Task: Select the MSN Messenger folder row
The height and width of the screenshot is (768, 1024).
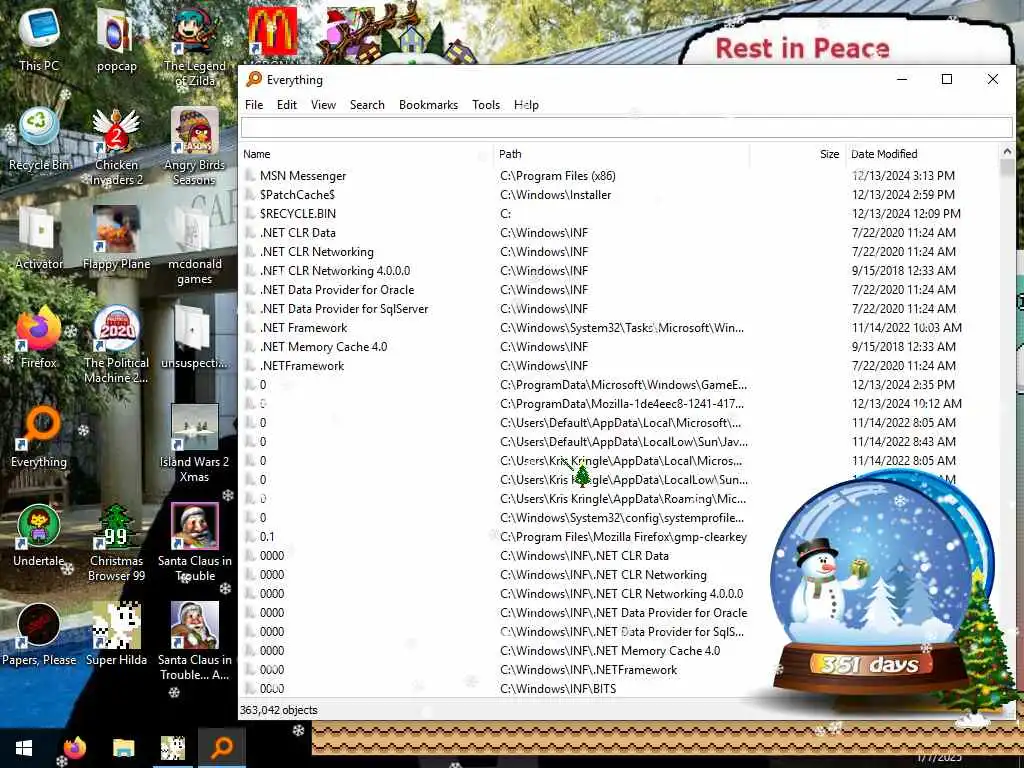Action: pyautogui.click(x=619, y=176)
